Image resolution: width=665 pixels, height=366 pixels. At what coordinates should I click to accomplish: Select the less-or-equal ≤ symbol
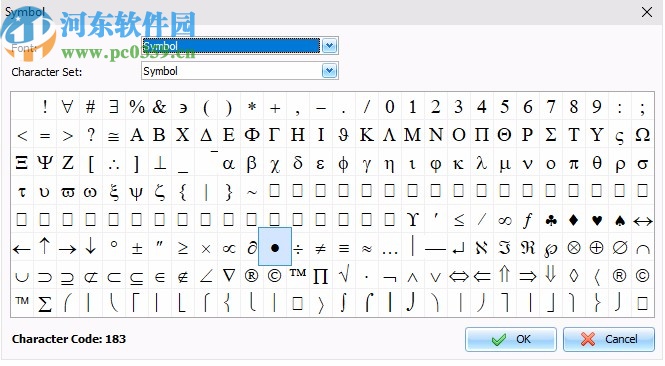(458, 220)
